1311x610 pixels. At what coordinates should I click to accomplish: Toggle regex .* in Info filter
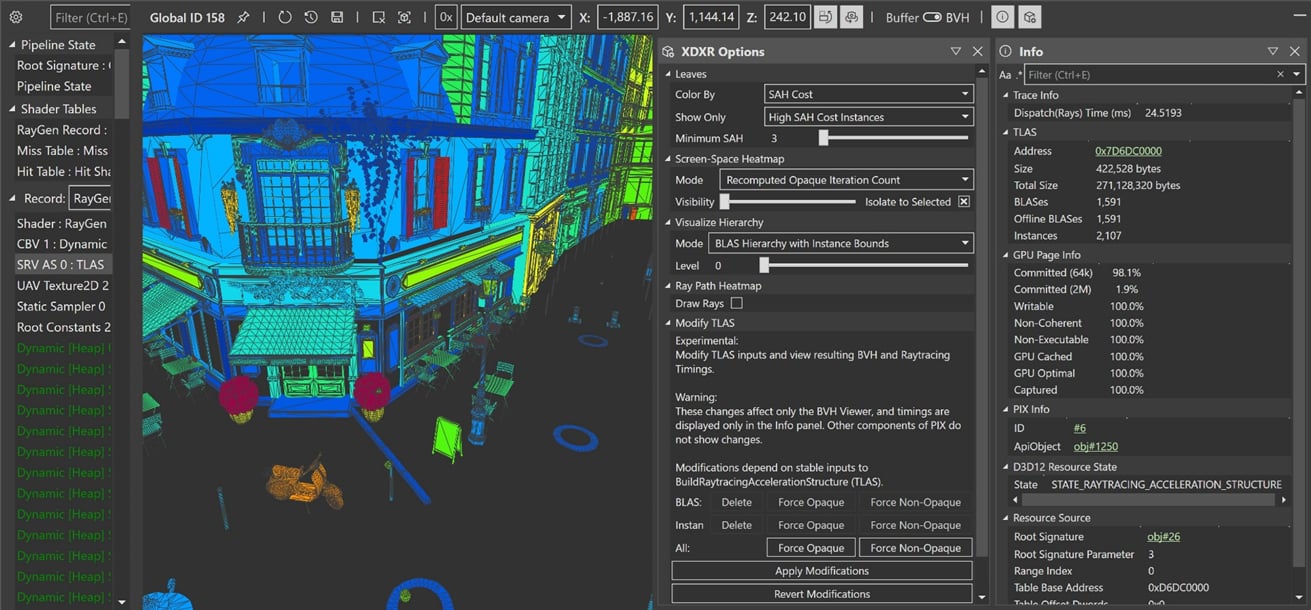click(x=1019, y=75)
